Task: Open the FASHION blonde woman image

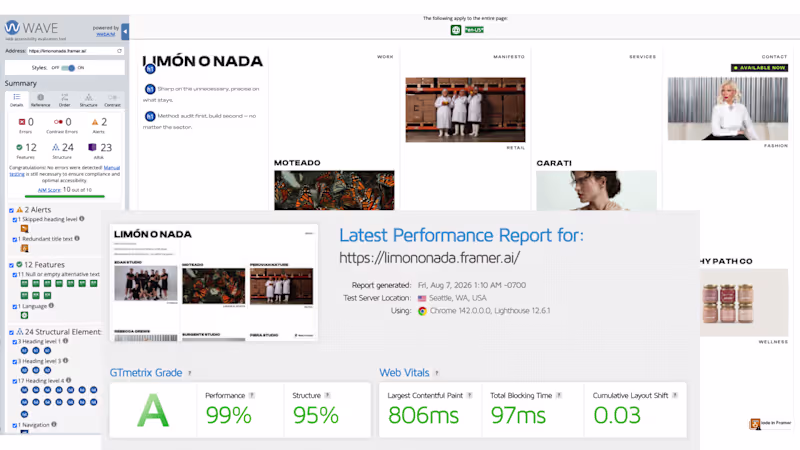Action: [x=728, y=109]
